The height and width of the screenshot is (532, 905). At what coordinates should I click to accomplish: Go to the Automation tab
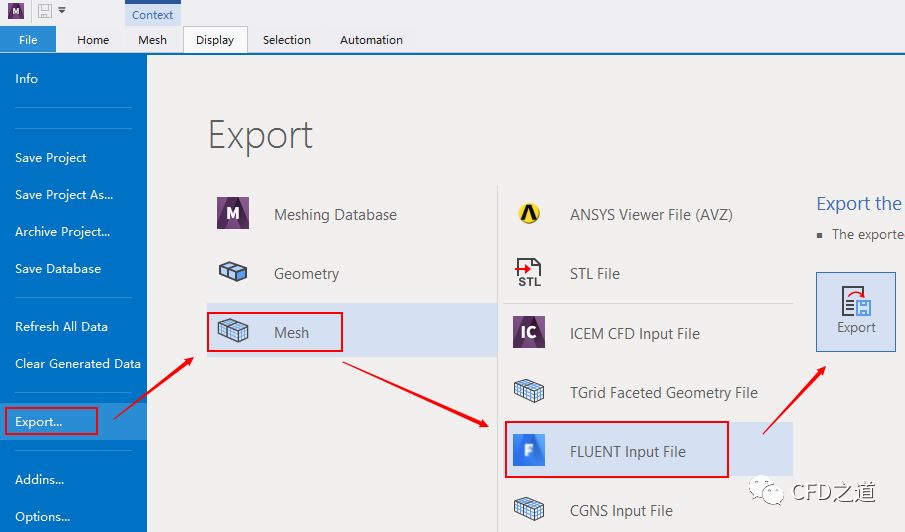click(x=371, y=40)
